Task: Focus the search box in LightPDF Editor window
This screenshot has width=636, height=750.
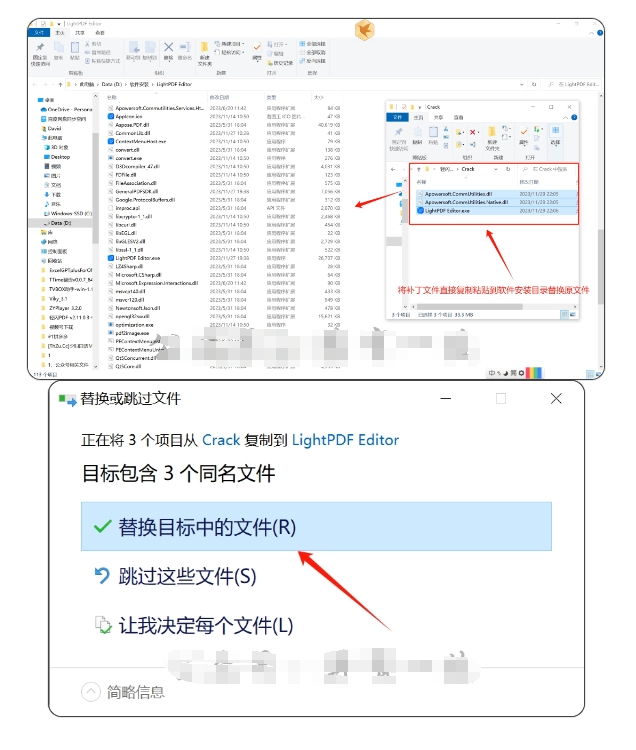Action: (572, 84)
